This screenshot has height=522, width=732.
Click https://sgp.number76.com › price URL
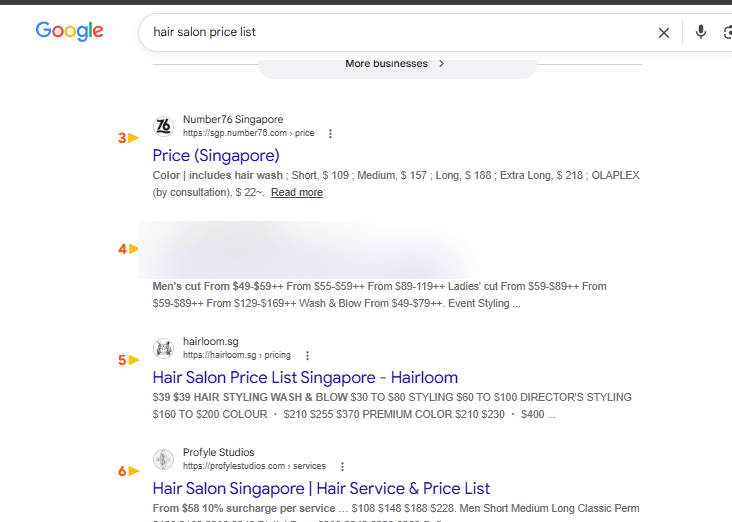[x=248, y=133]
